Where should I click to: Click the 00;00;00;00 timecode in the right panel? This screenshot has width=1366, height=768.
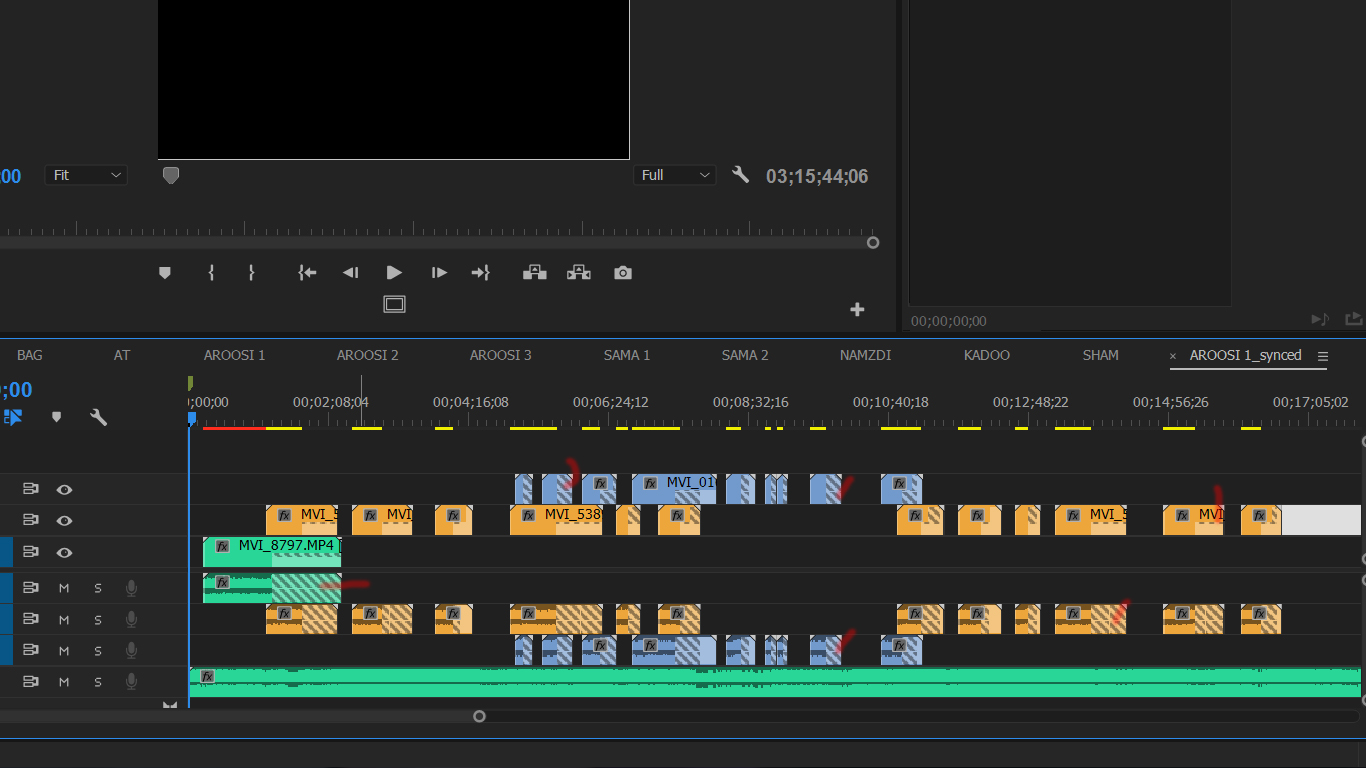click(x=948, y=321)
